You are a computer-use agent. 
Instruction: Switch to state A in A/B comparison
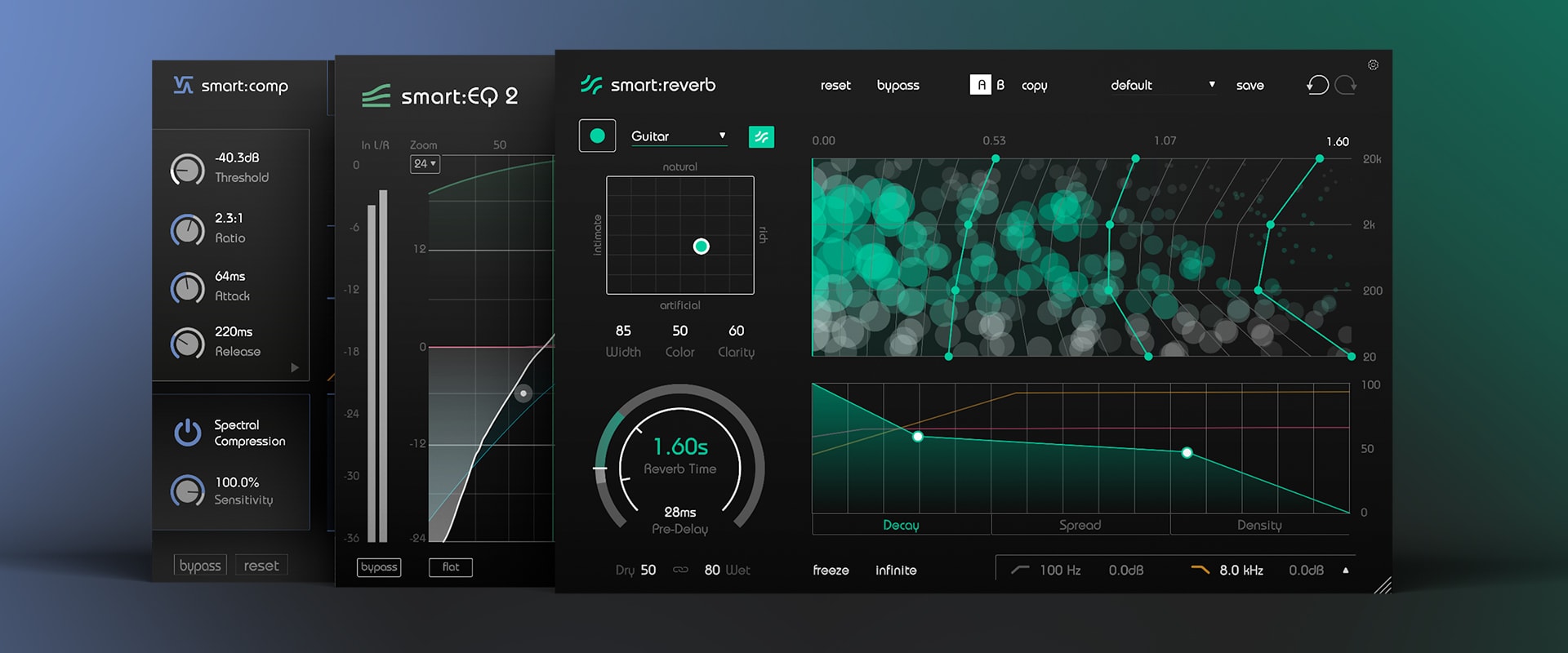click(x=980, y=85)
